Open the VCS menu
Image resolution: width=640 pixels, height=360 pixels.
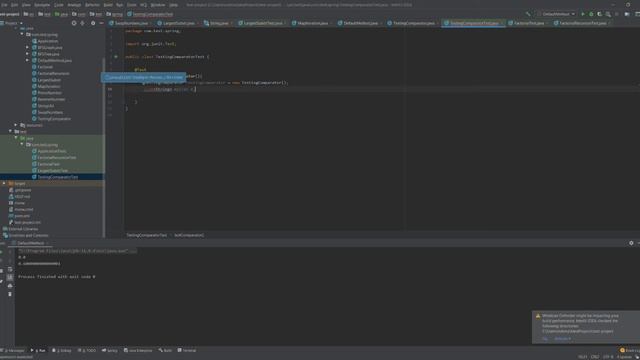(x=143, y=5)
